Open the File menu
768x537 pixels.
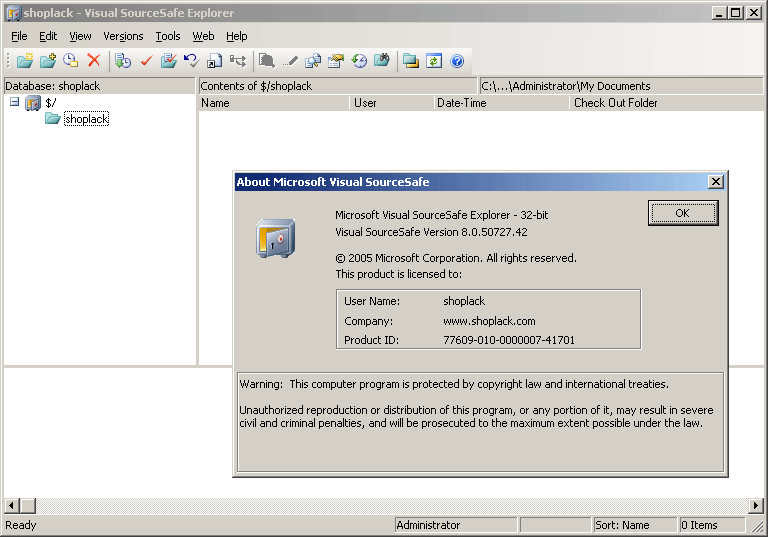pos(19,36)
